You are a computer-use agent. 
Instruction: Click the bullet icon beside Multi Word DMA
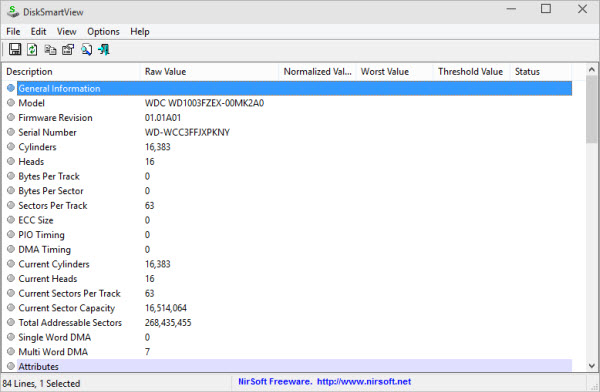[x=11, y=351]
